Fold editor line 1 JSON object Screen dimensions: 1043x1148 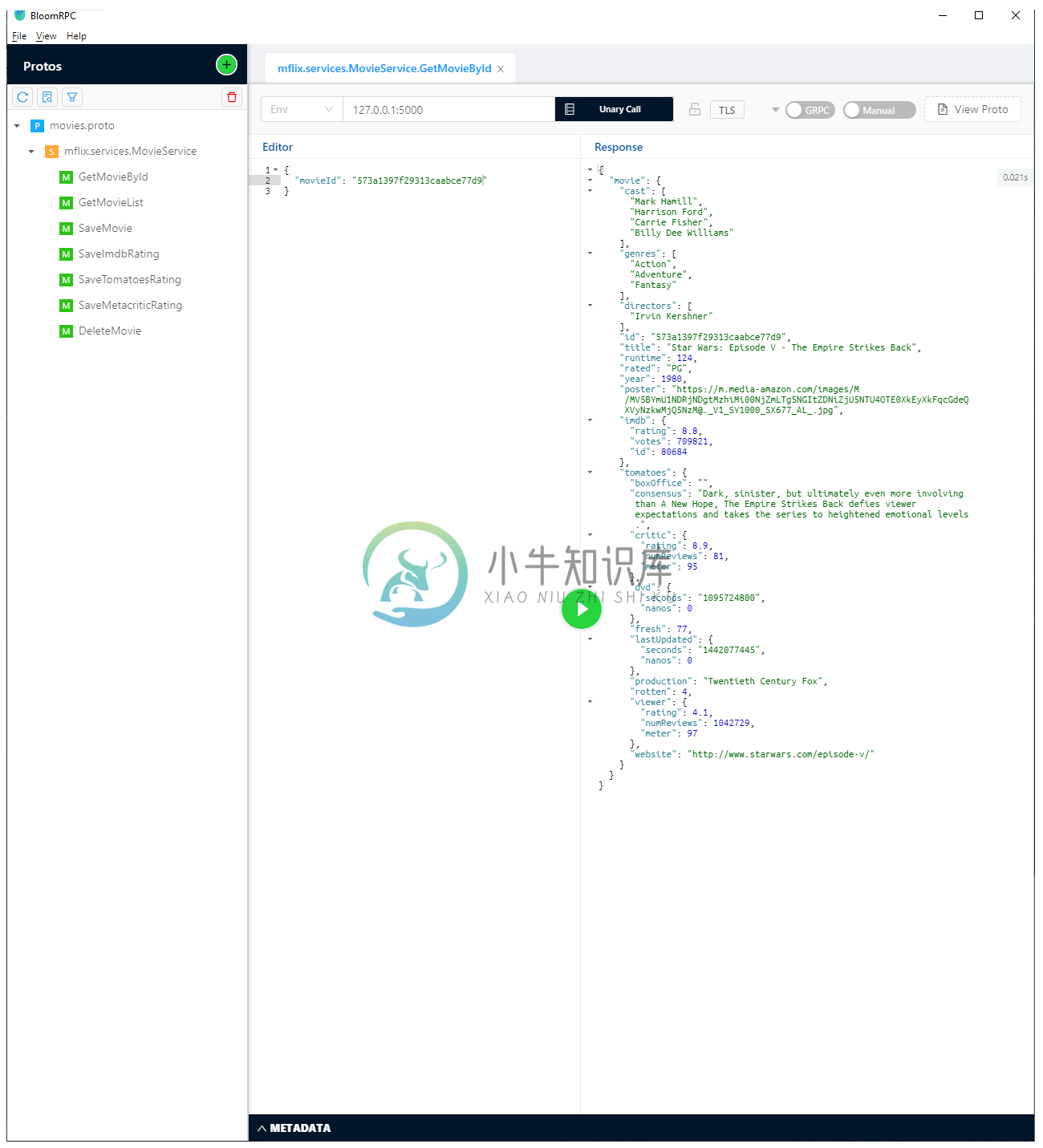pos(276,170)
